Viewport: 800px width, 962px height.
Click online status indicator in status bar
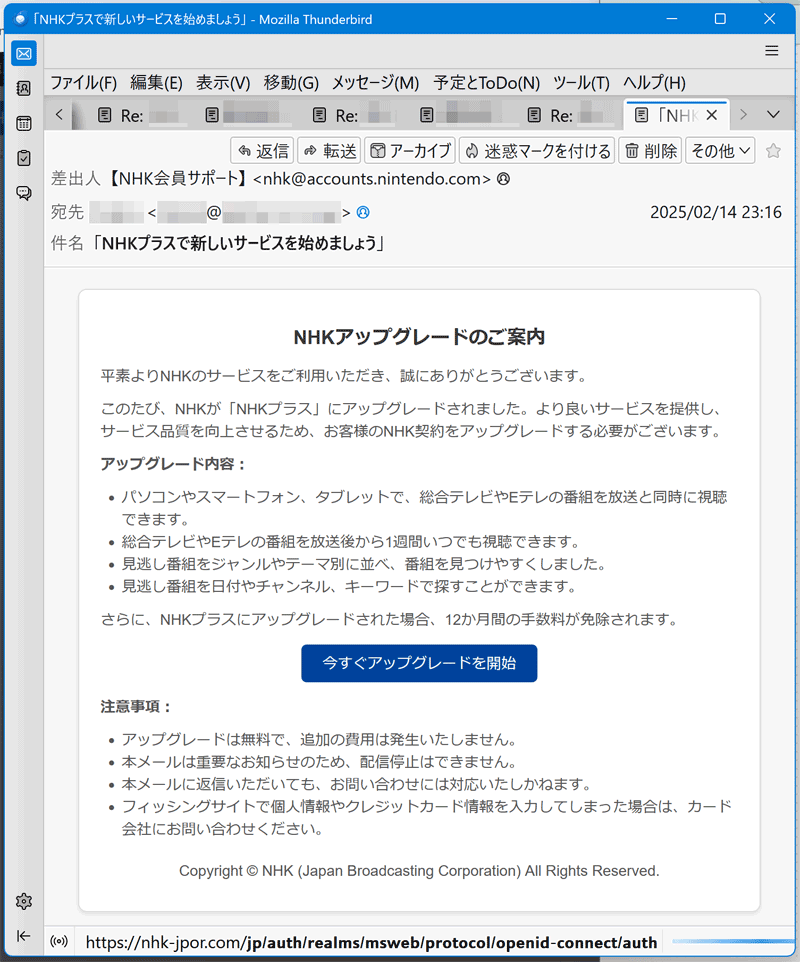[x=59, y=942]
